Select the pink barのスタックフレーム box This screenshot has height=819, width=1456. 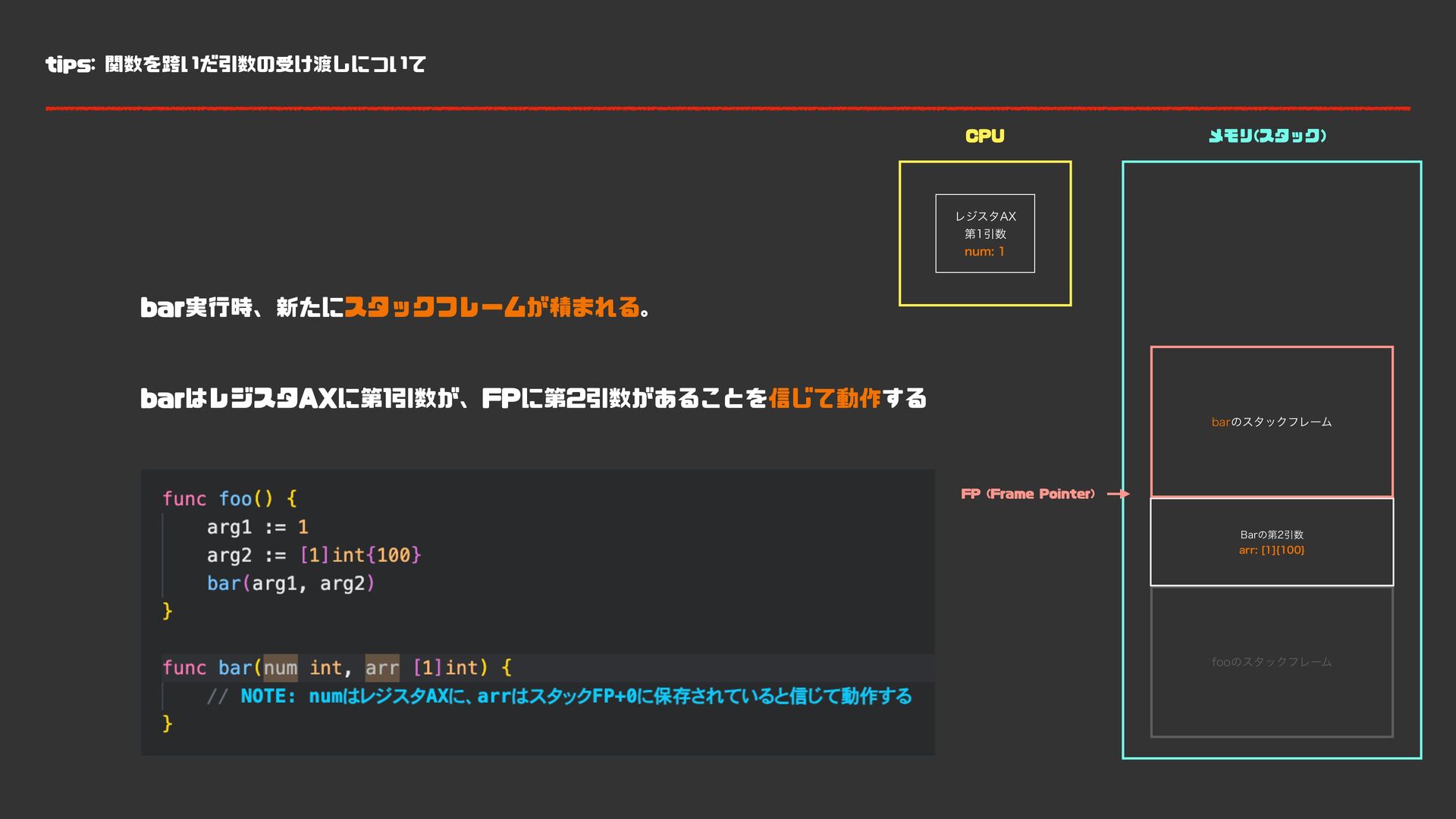[1271, 422]
